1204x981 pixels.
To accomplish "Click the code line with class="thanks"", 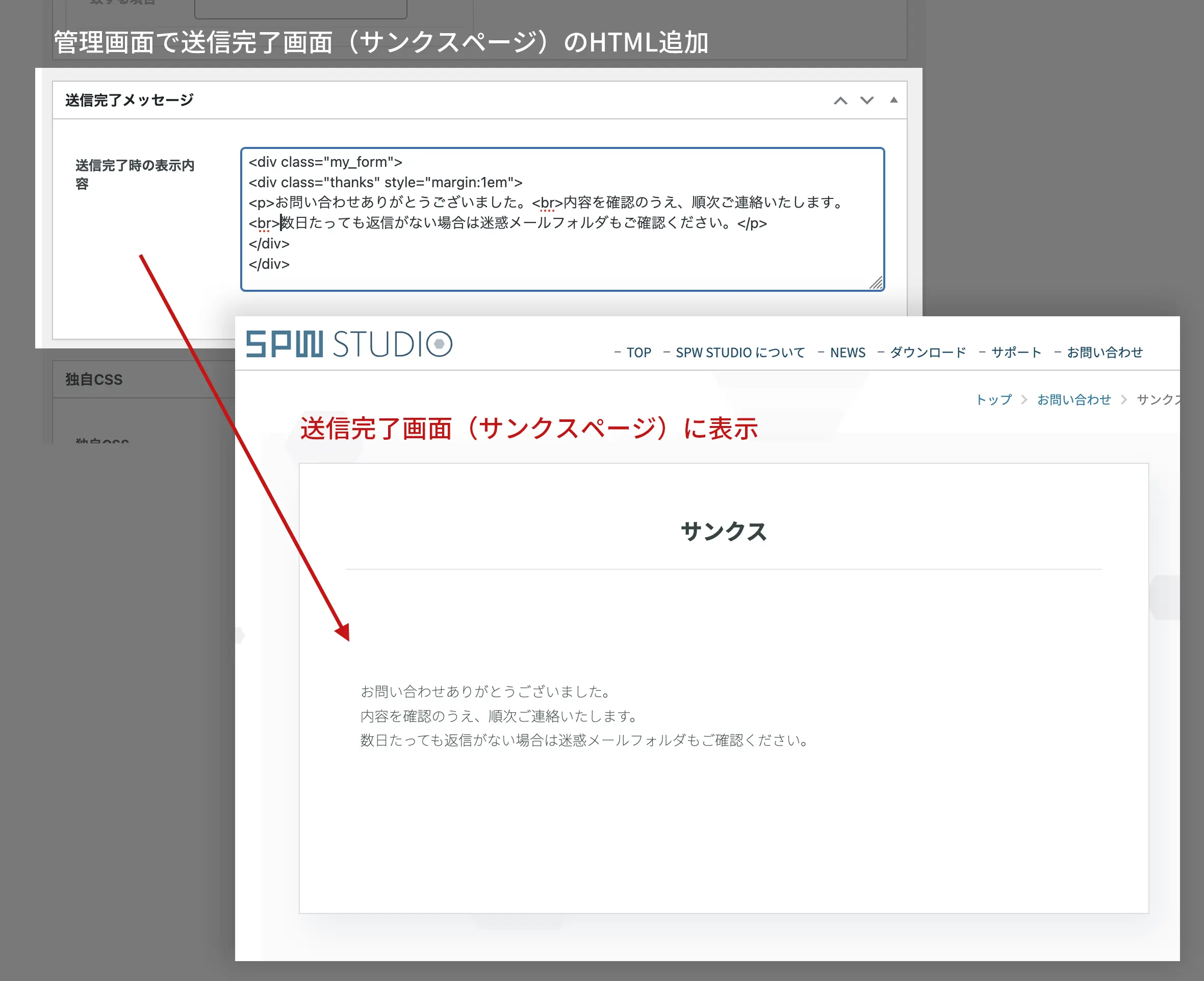I will coord(385,183).
